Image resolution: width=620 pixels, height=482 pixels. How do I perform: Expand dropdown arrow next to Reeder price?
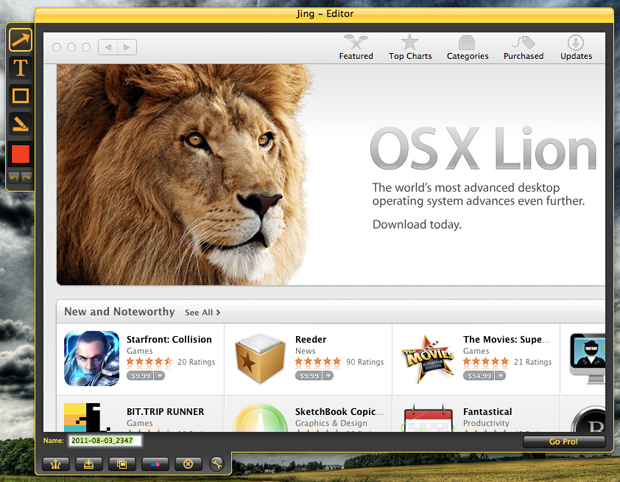328,375
